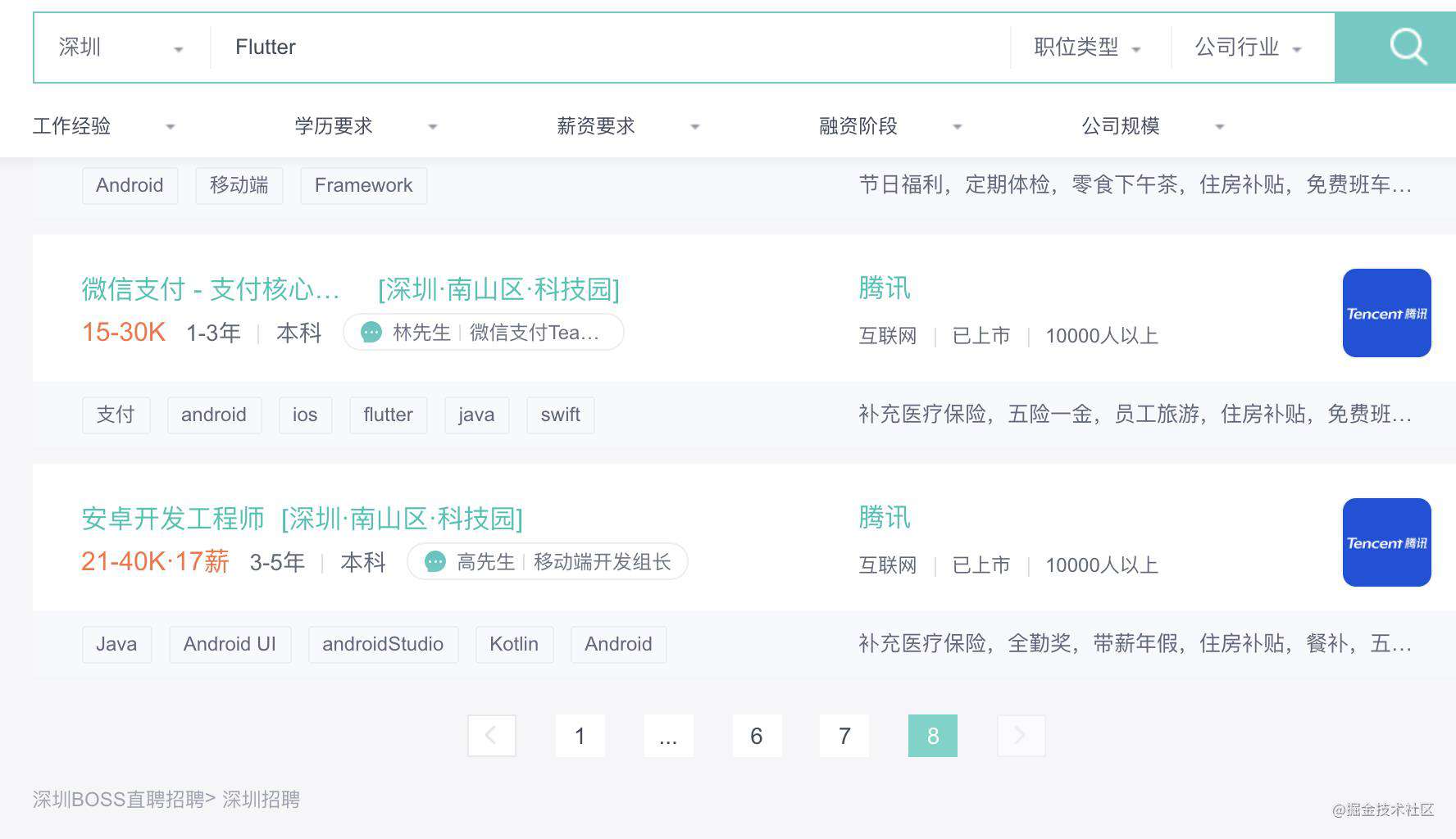Viewport: 1456px width, 839px height.
Task: Open chat icon next to 林先生
Action: tap(371, 333)
